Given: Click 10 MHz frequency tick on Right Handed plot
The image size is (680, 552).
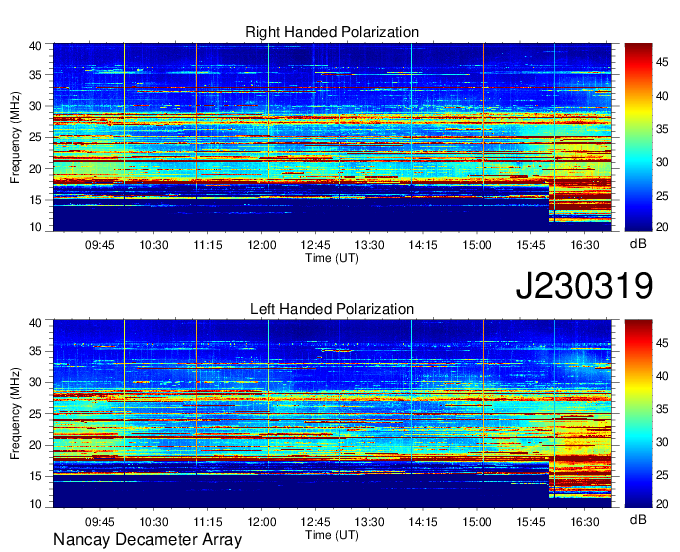Looking at the screenshot, I should pyautogui.click(x=35, y=227).
